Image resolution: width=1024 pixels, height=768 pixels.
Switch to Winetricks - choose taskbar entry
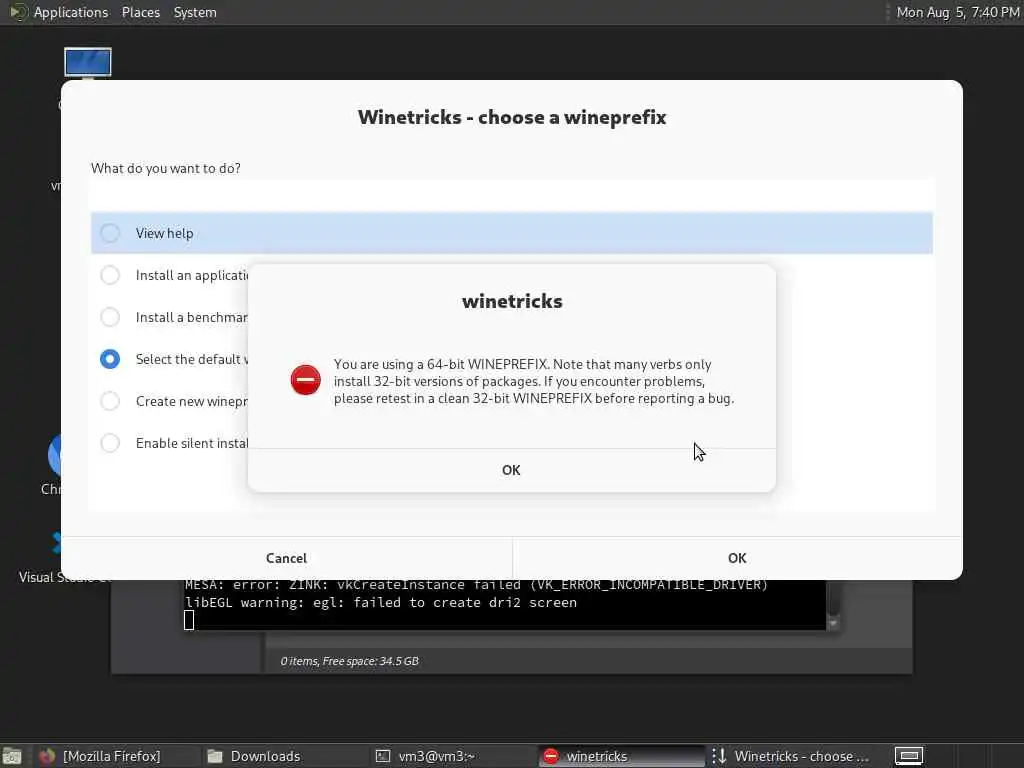tap(791, 756)
